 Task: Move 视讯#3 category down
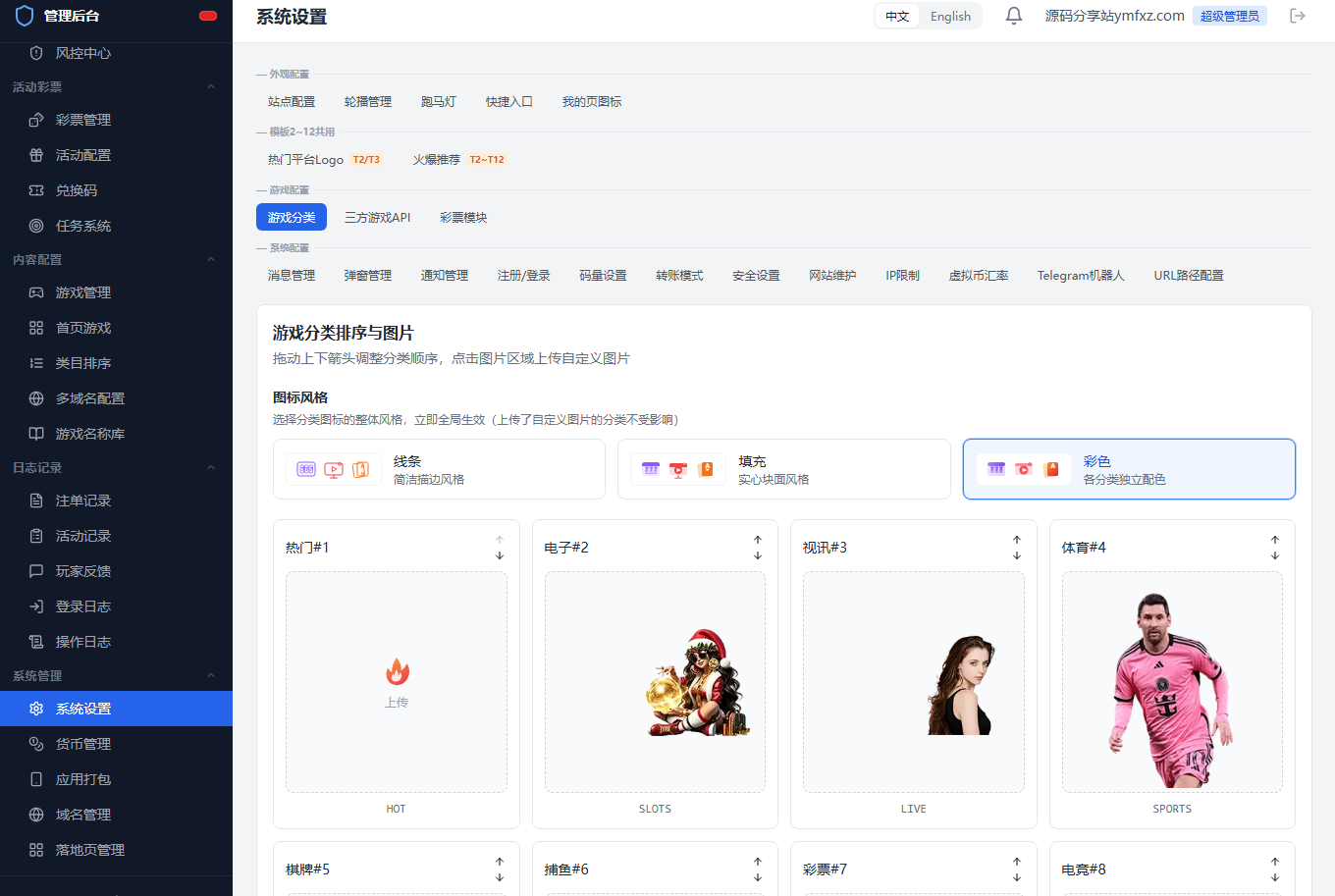tap(1017, 555)
